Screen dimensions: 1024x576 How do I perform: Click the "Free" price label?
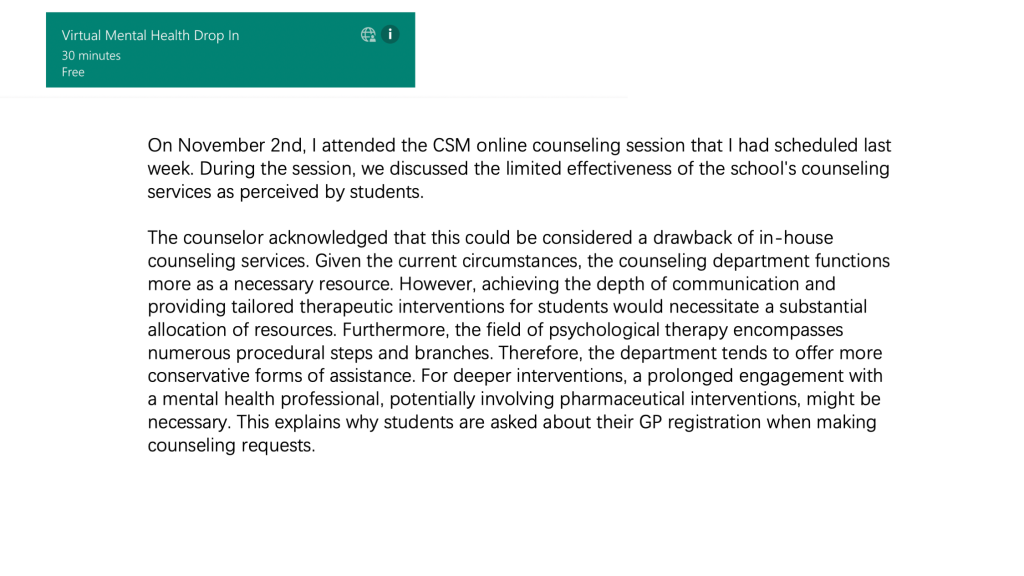click(73, 72)
